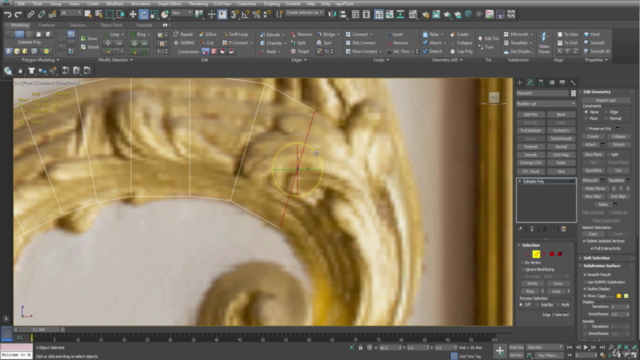Click the Unwrap UVW modifier button
Image resolution: width=640 pixels, height=360 pixels.
tap(531, 162)
